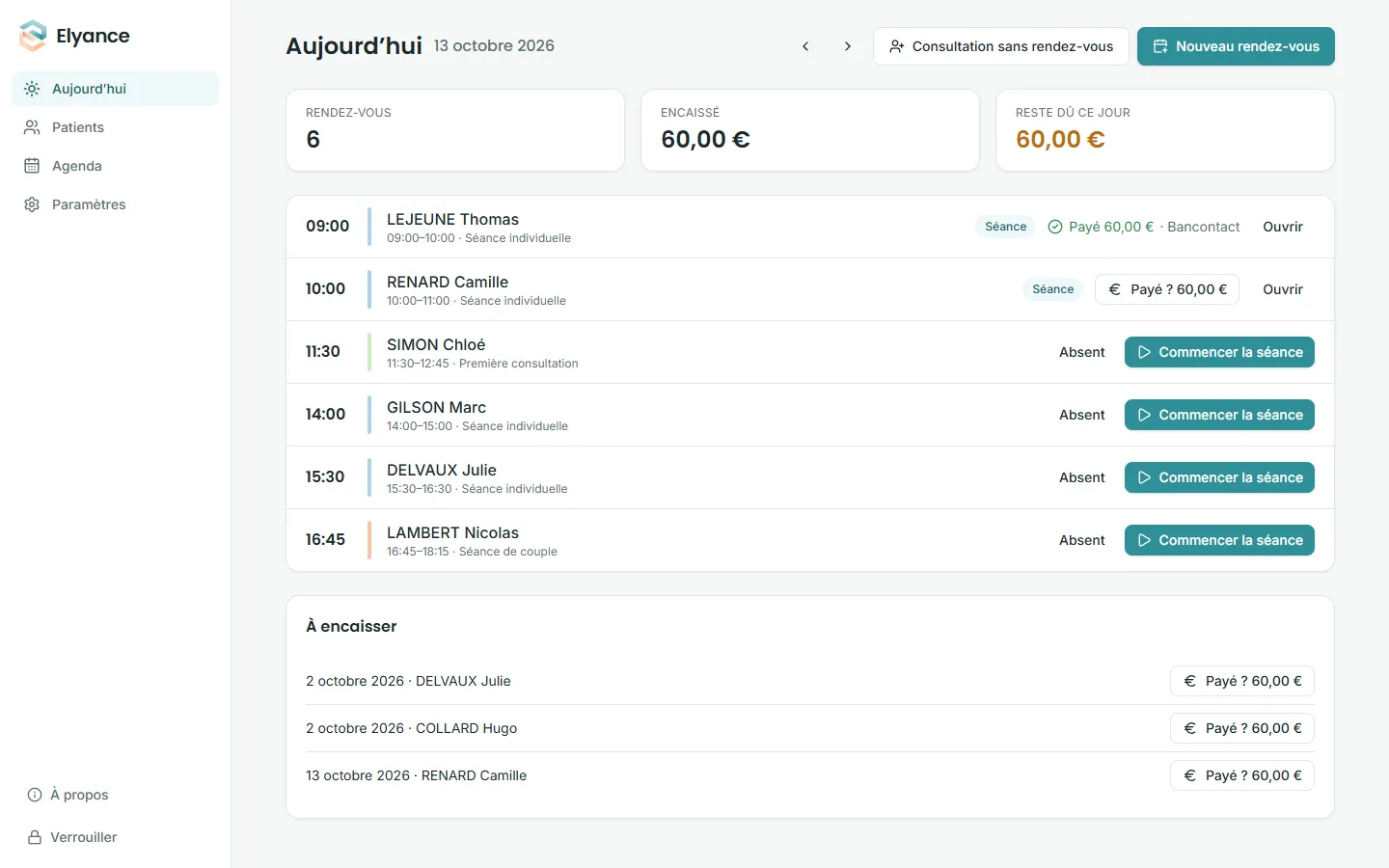Click the 16:45 time slot label
The width and height of the screenshot is (1389, 868).
click(325, 540)
